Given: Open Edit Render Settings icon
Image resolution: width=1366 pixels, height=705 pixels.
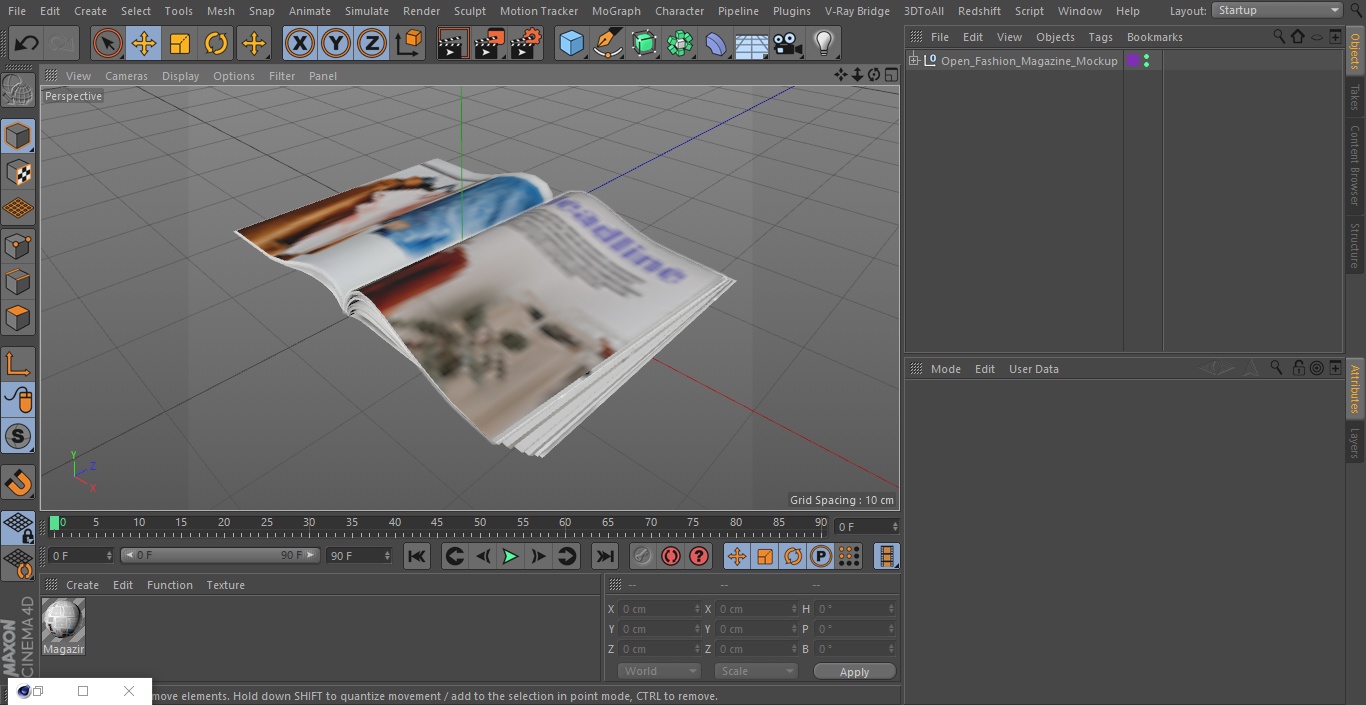Looking at the screenshot, I should (x=526, y=43).
